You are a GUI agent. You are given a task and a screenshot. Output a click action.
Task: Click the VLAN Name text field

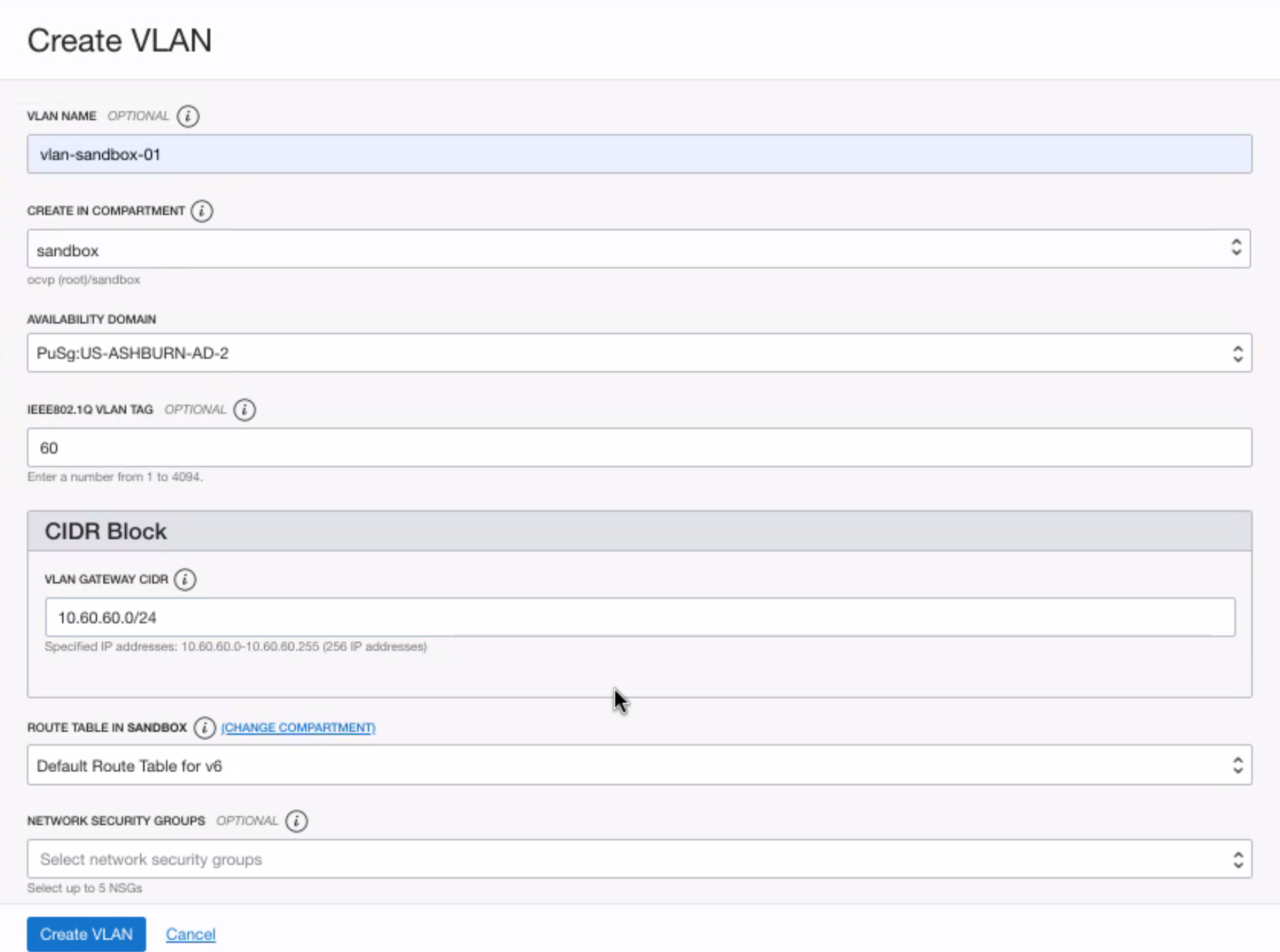[x=638, y=154]
